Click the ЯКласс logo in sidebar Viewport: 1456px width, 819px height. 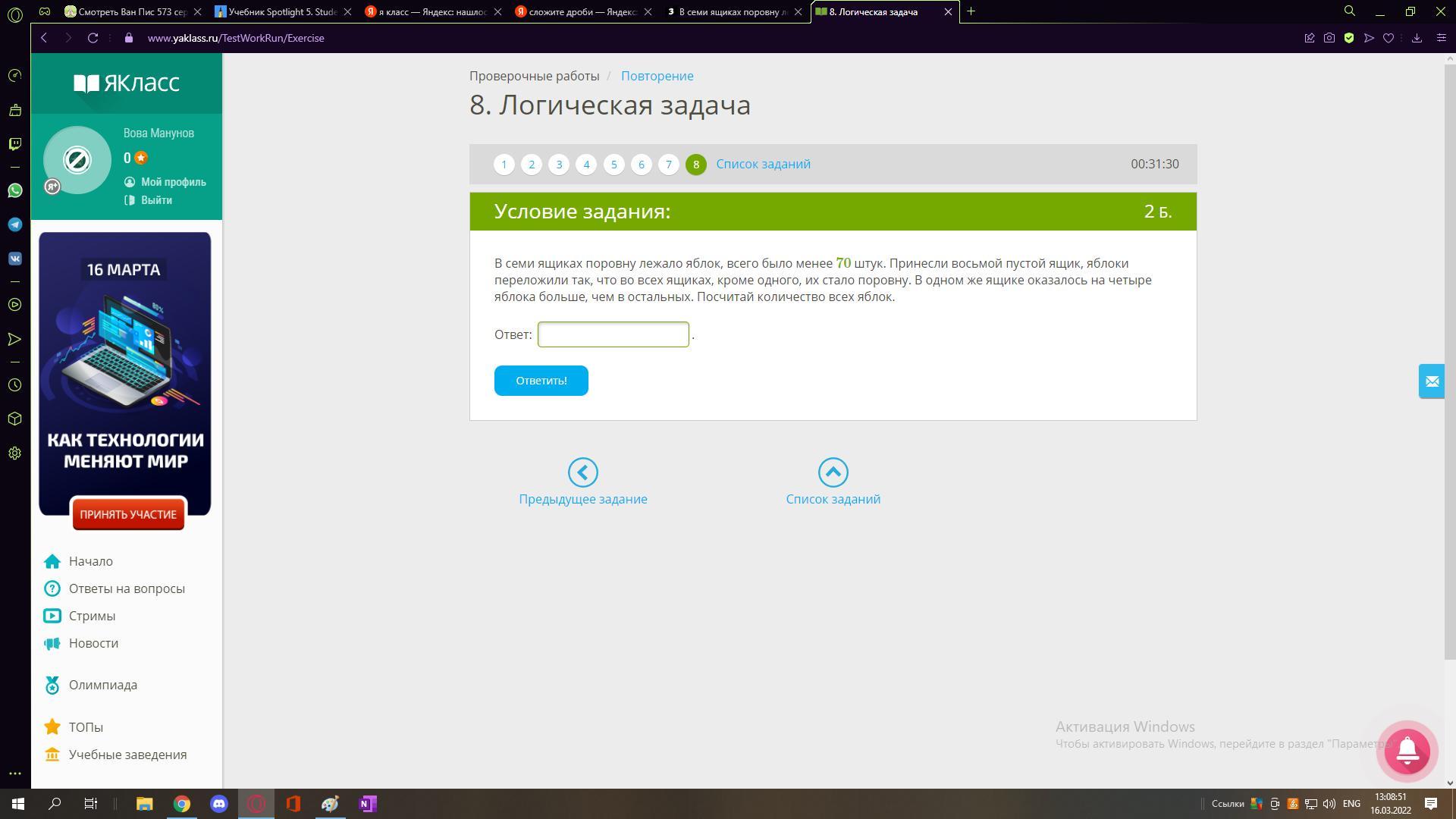click(127, 83)
